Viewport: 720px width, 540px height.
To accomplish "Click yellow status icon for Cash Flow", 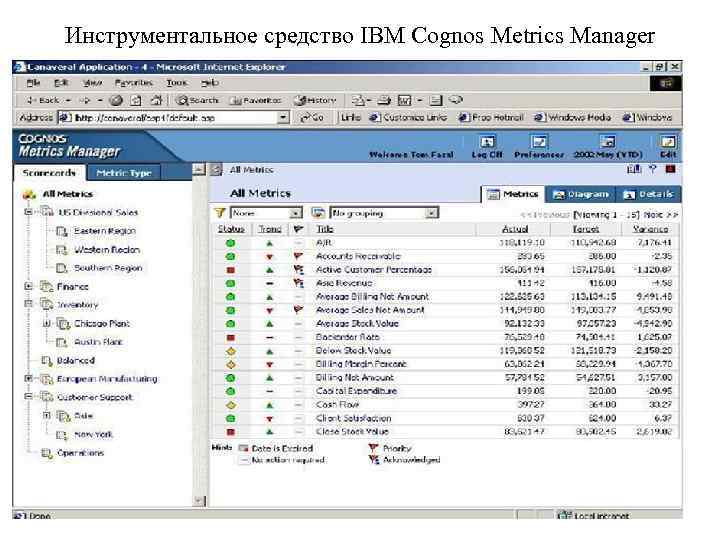I will [x=231, y=405].
